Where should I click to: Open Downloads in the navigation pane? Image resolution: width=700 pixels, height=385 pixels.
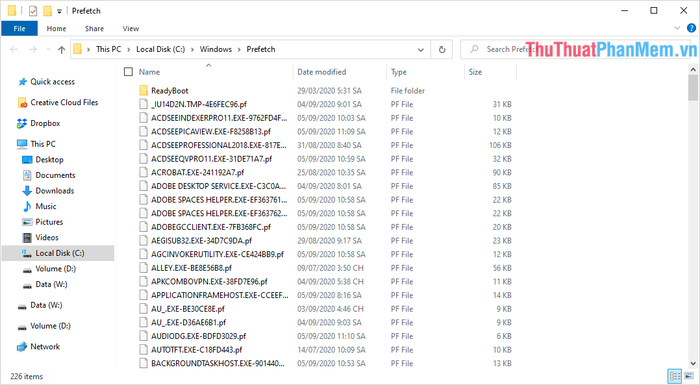(48, 191)
